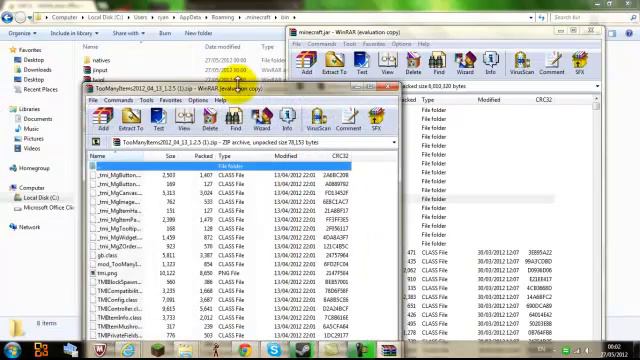Select Network in navigation pane
Screen dimensions: 640x360
[29, 227]
